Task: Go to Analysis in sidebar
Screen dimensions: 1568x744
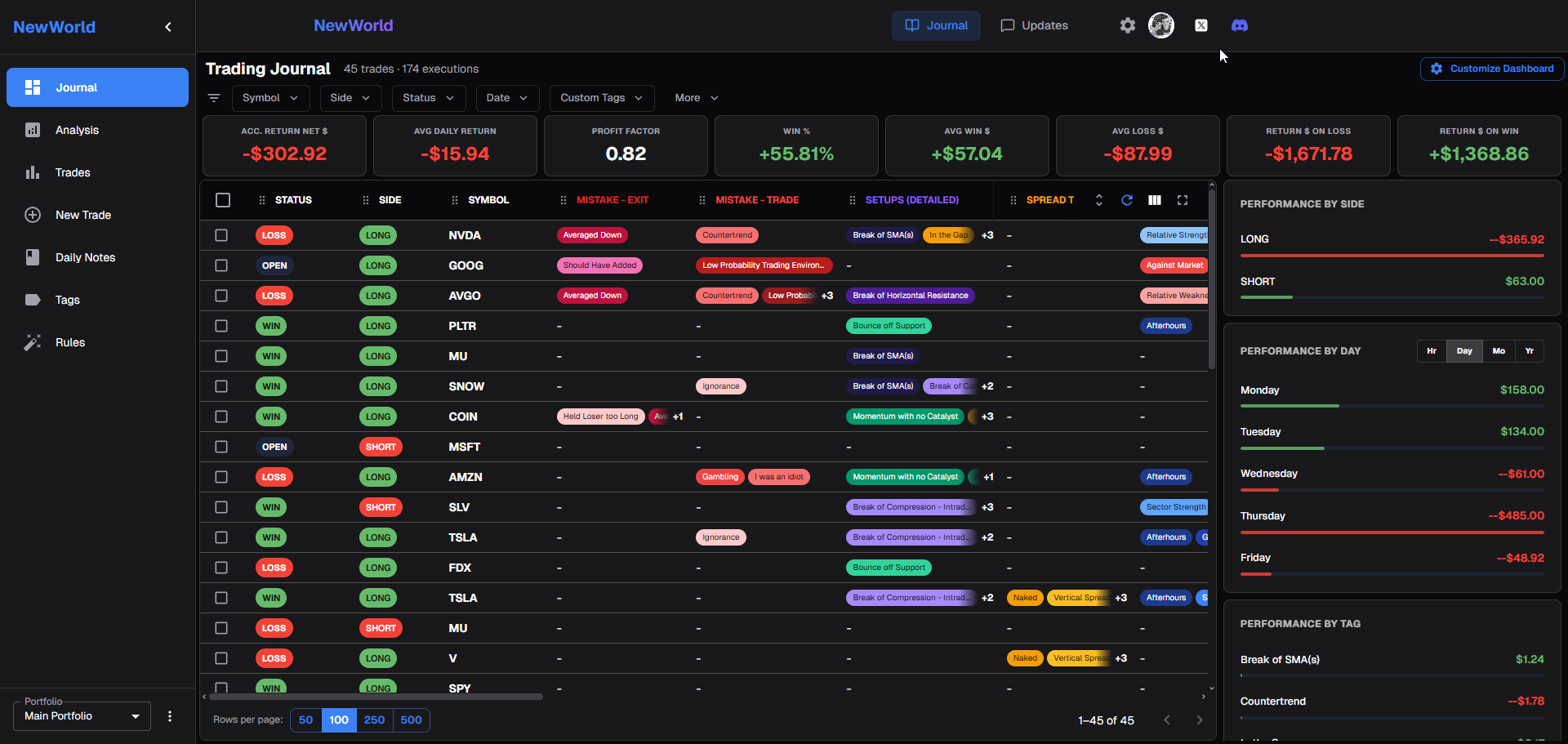Action: pos(77,130)
